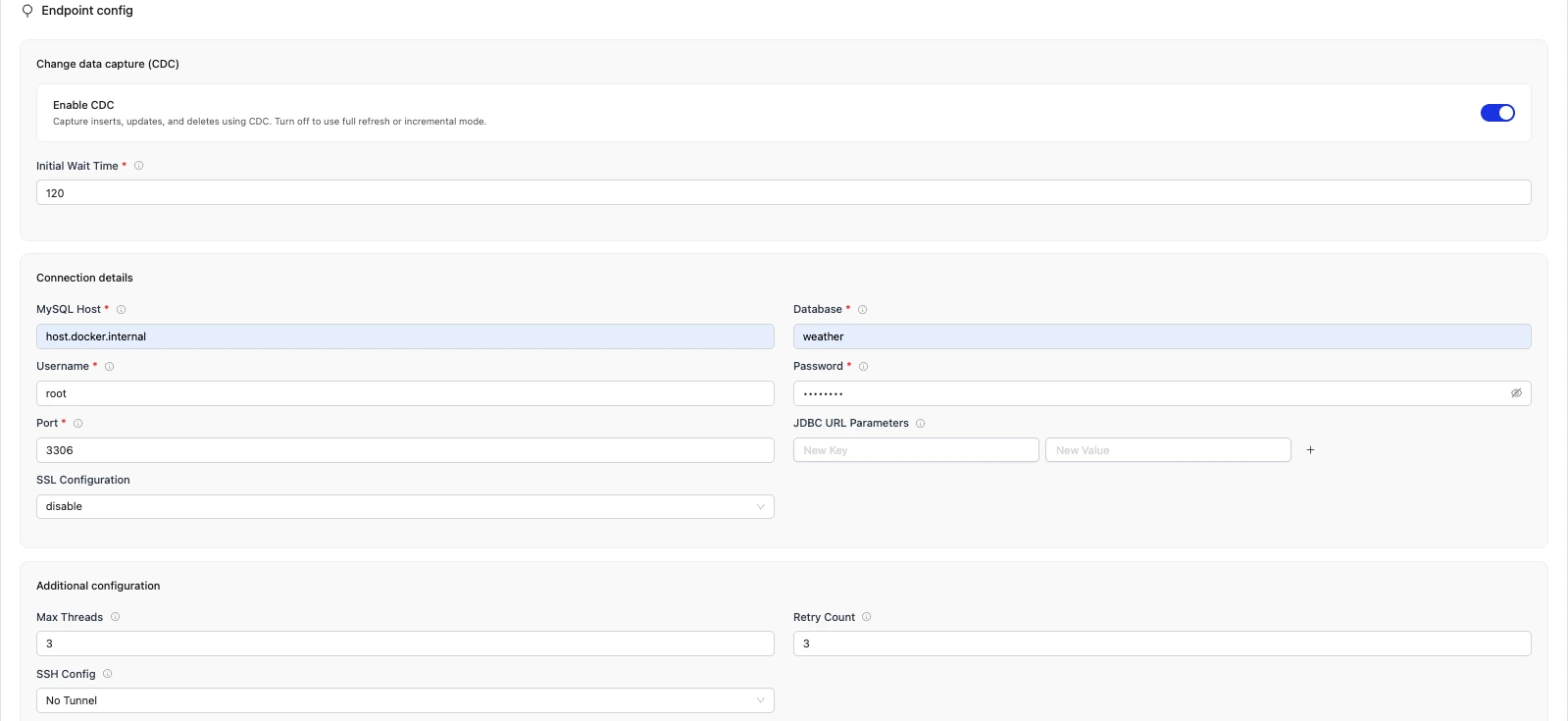Edit the Retry Count field
This screenshot has height=721, width=1568.
pos(1162,644)
